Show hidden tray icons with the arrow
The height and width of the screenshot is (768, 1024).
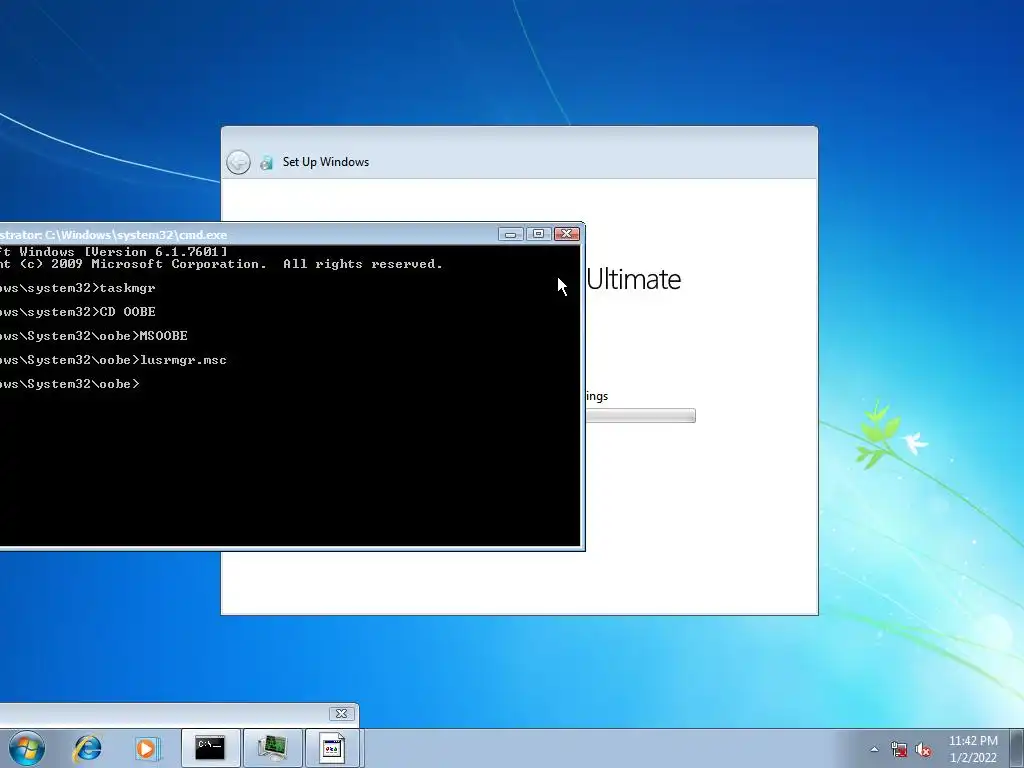tap(874, 749)
